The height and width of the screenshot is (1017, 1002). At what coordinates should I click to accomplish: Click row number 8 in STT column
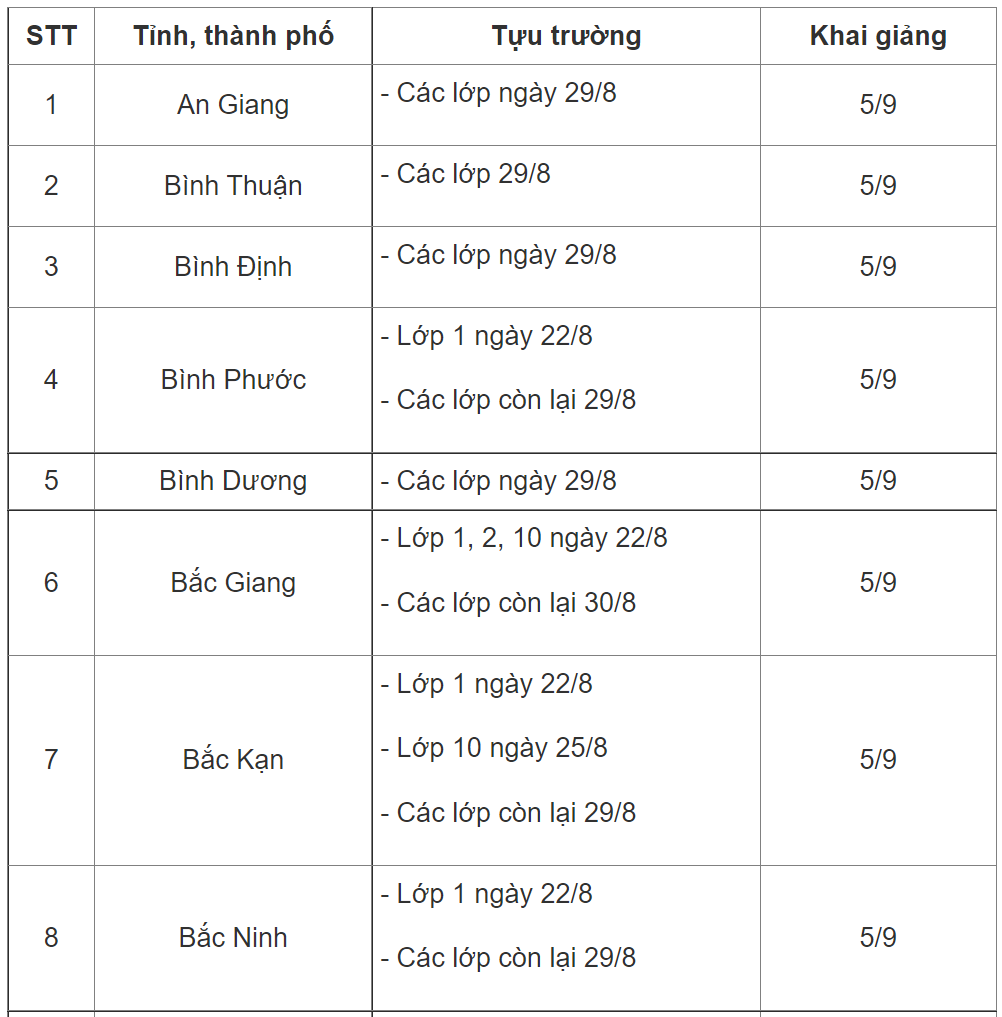[51, 938]
